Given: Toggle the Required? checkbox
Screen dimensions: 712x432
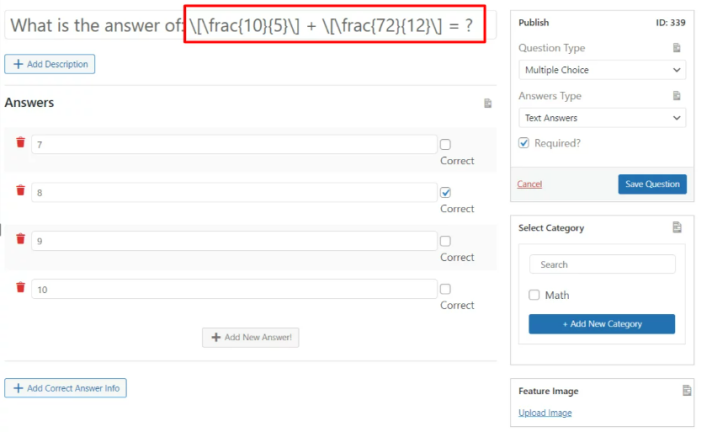Looking at the screenshot, I should pos(524,143).
